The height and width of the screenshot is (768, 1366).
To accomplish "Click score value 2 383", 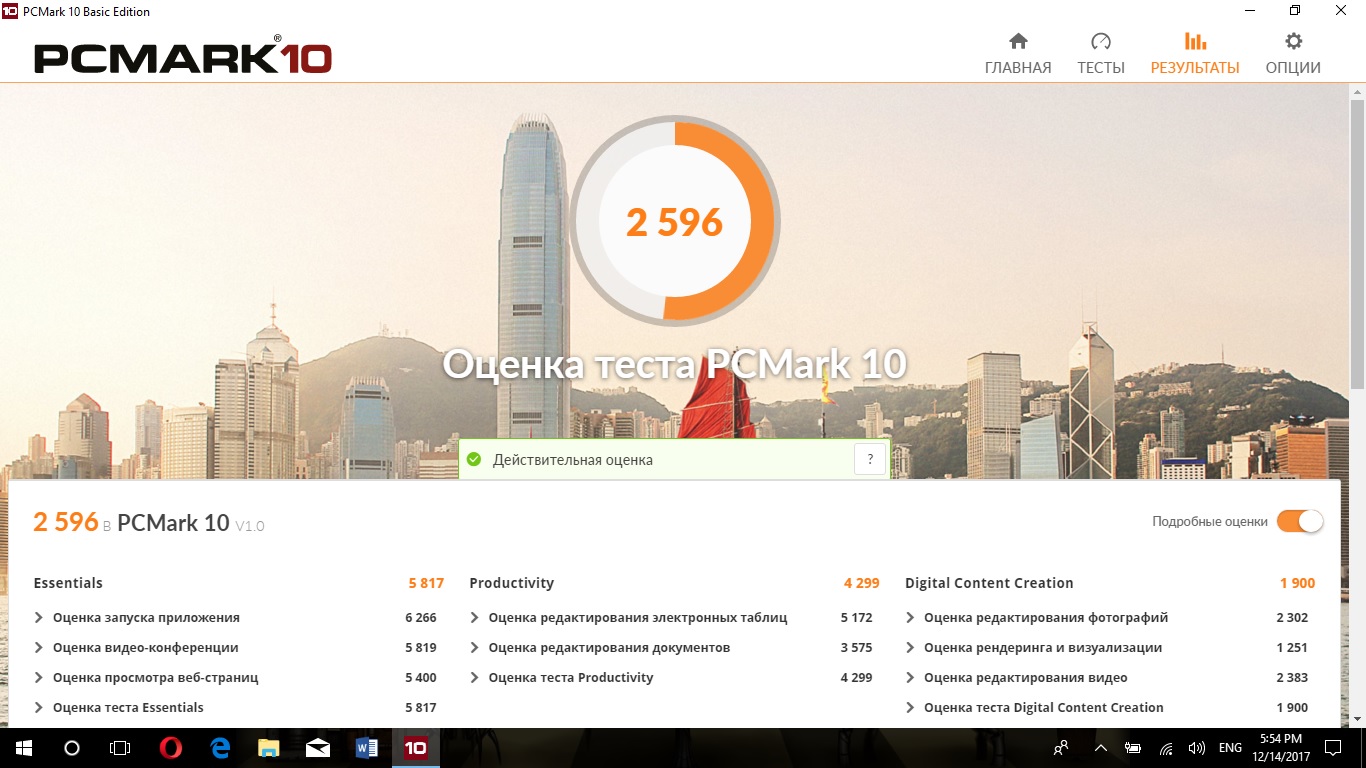I will [x=1292, y=677].
